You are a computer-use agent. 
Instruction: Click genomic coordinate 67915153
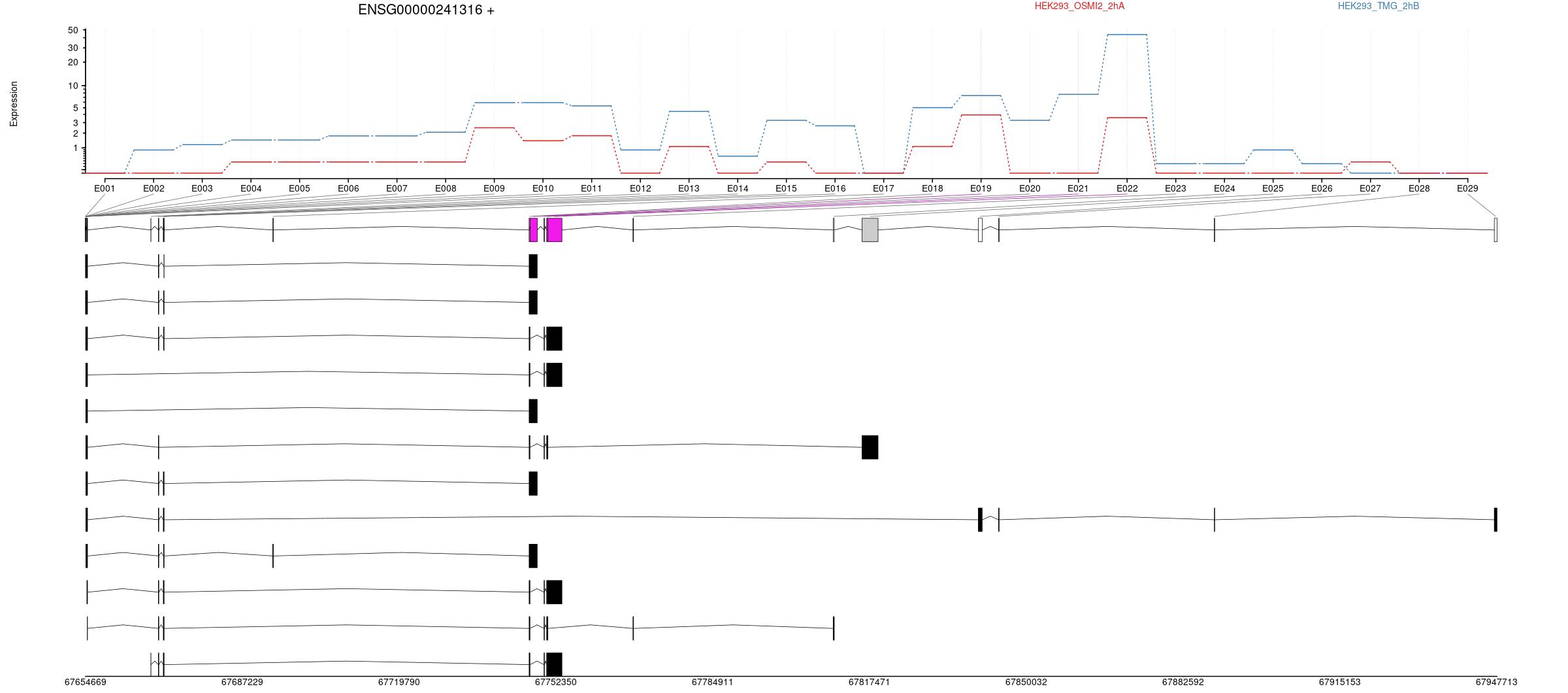click(x=1340, y=682)
